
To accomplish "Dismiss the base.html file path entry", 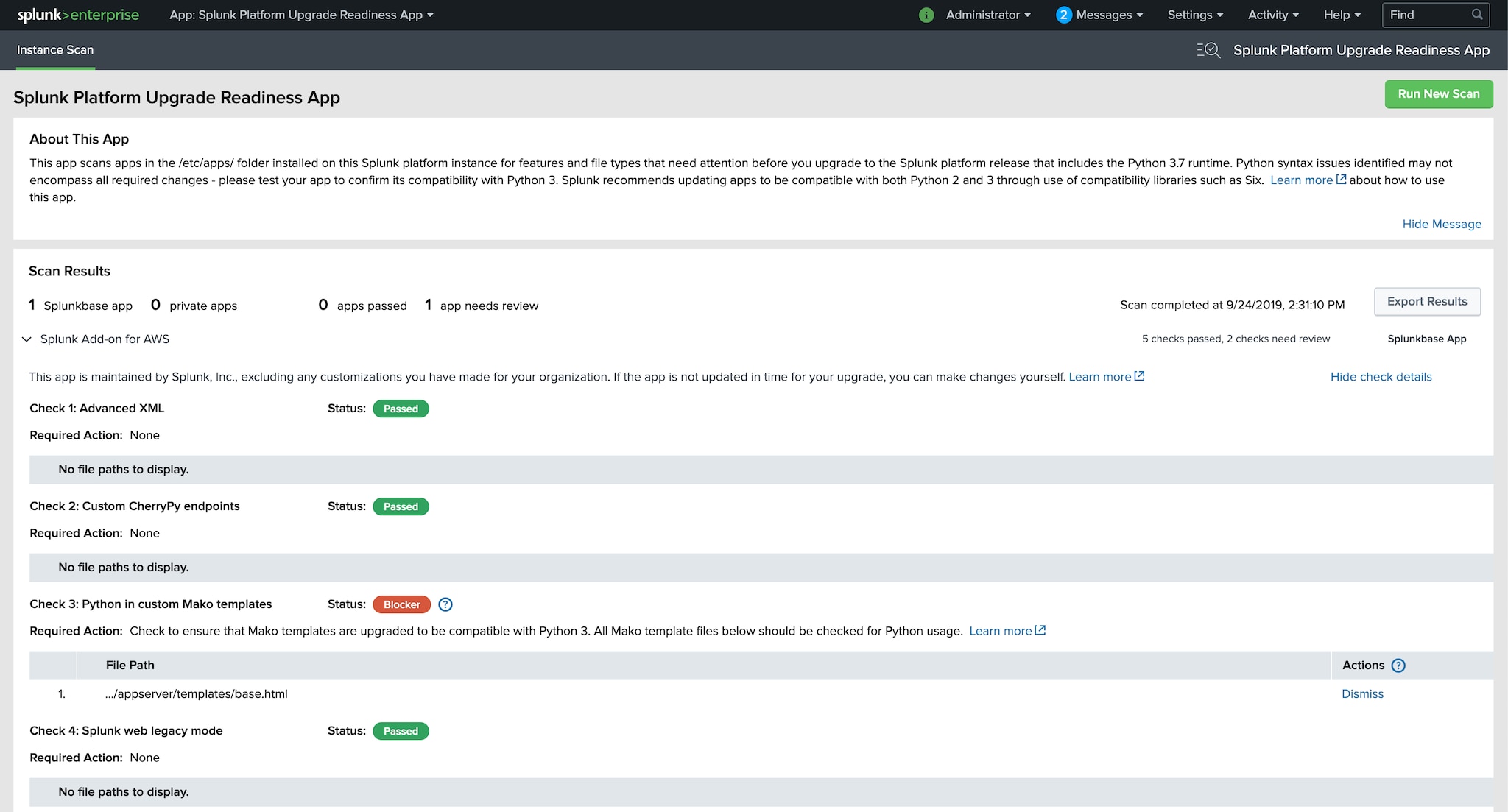I will tap(1362, 694).
